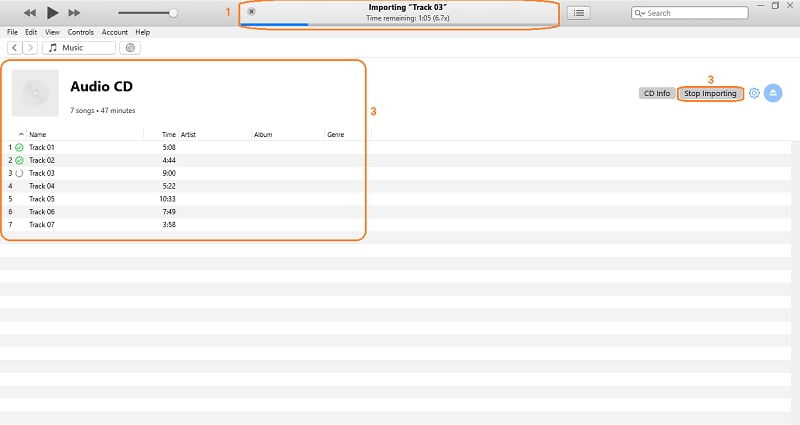The height and width of the screenshot is (425, 800).
Task: Click the rewind previous track button
Action: 30,13
